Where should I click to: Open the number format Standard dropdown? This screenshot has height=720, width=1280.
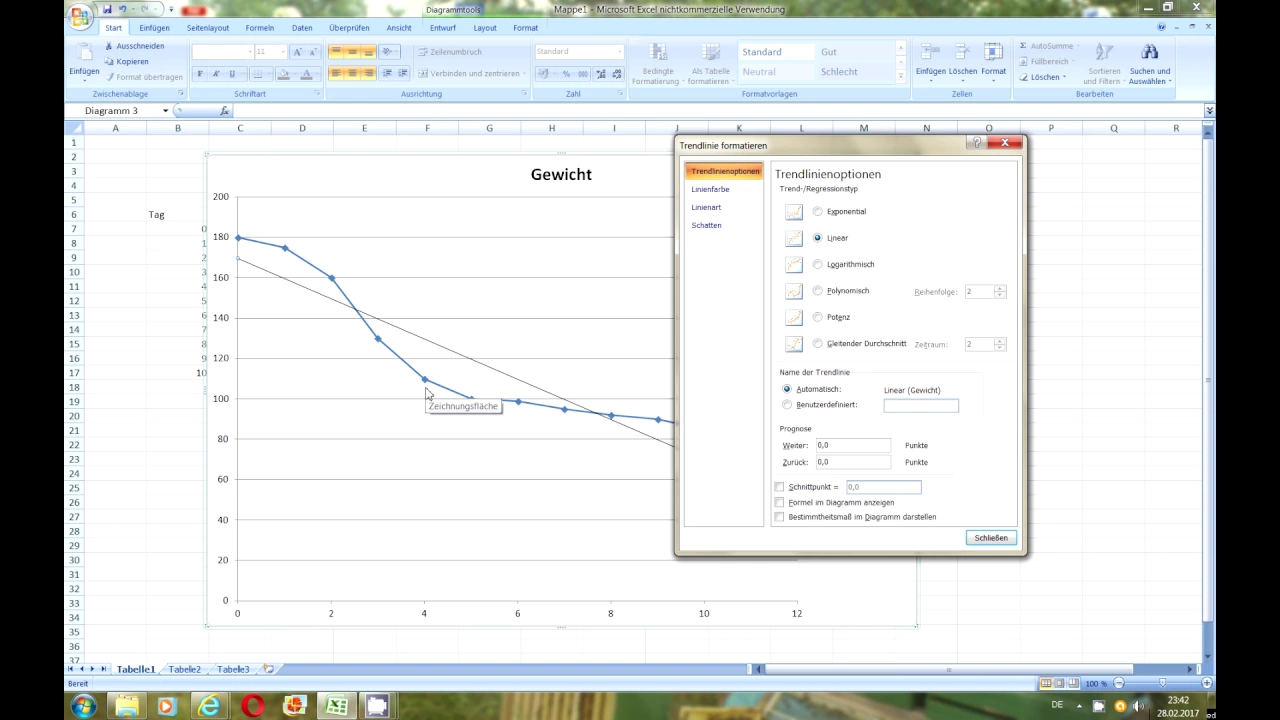tap(619, 52)
